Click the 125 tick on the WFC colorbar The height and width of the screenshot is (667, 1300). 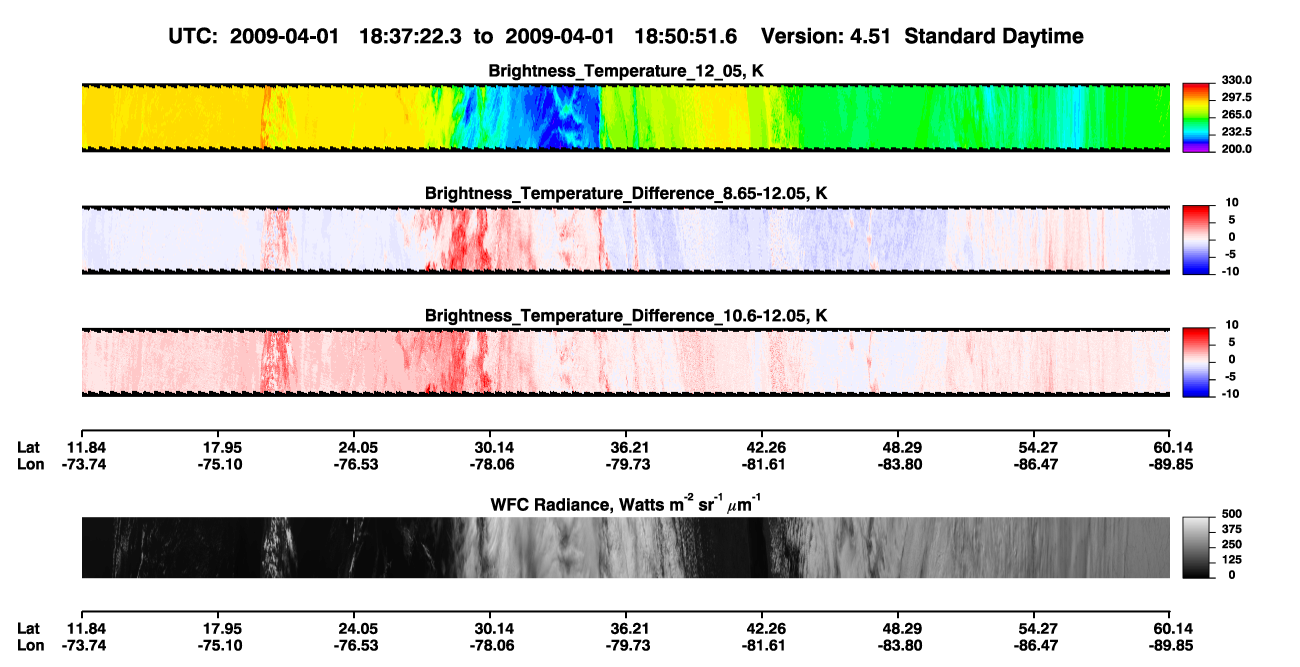[x=1232, y=559]
